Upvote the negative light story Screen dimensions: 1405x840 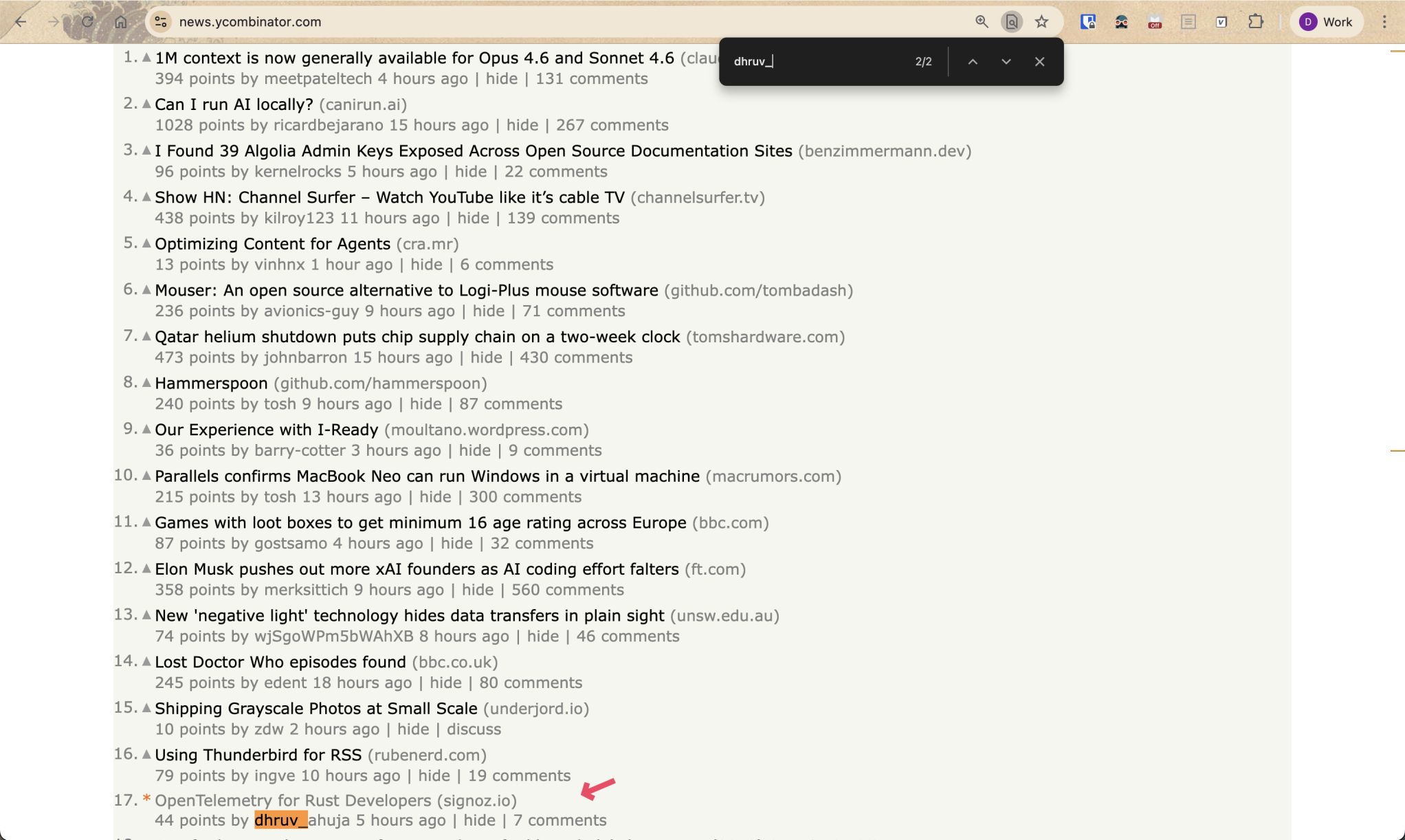tap(146, 615)
